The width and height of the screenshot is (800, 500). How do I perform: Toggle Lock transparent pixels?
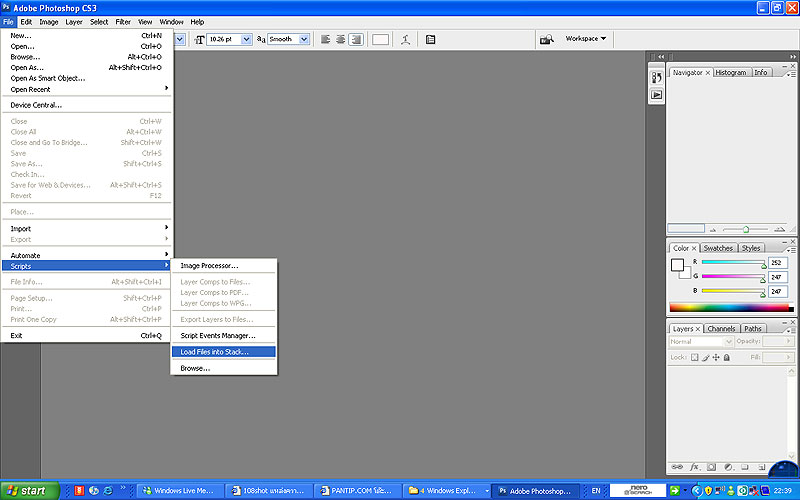click(694, 358)
